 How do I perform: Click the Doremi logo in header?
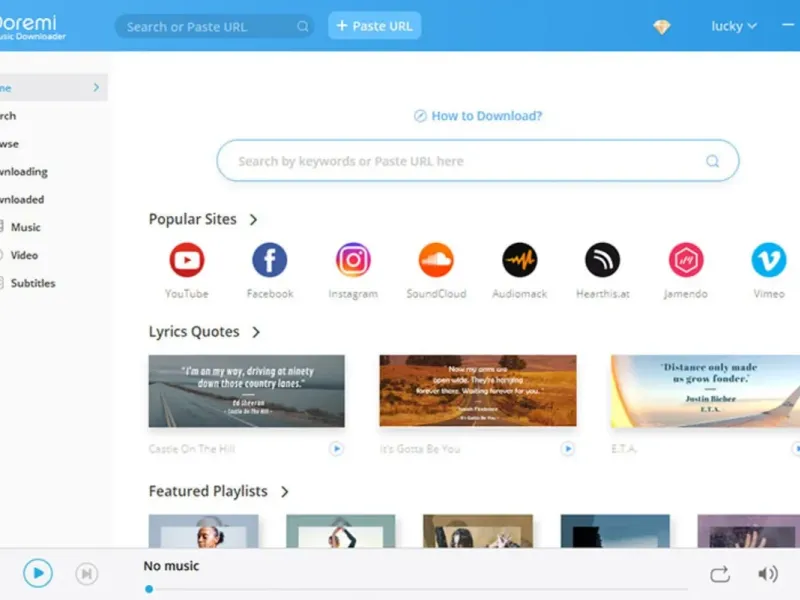(x=31, y=27)
